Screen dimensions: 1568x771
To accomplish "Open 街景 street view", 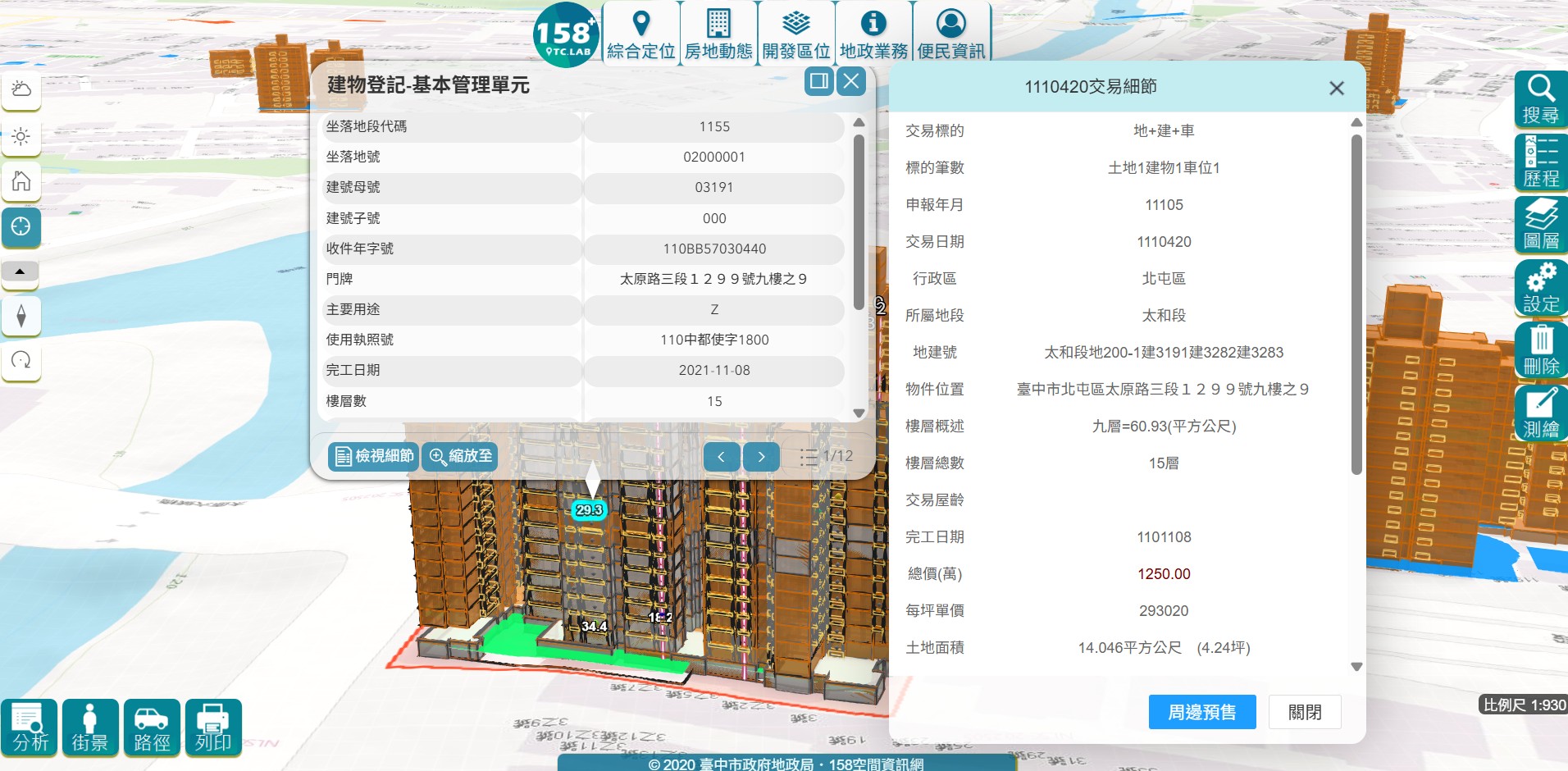I will click(90, 728).
